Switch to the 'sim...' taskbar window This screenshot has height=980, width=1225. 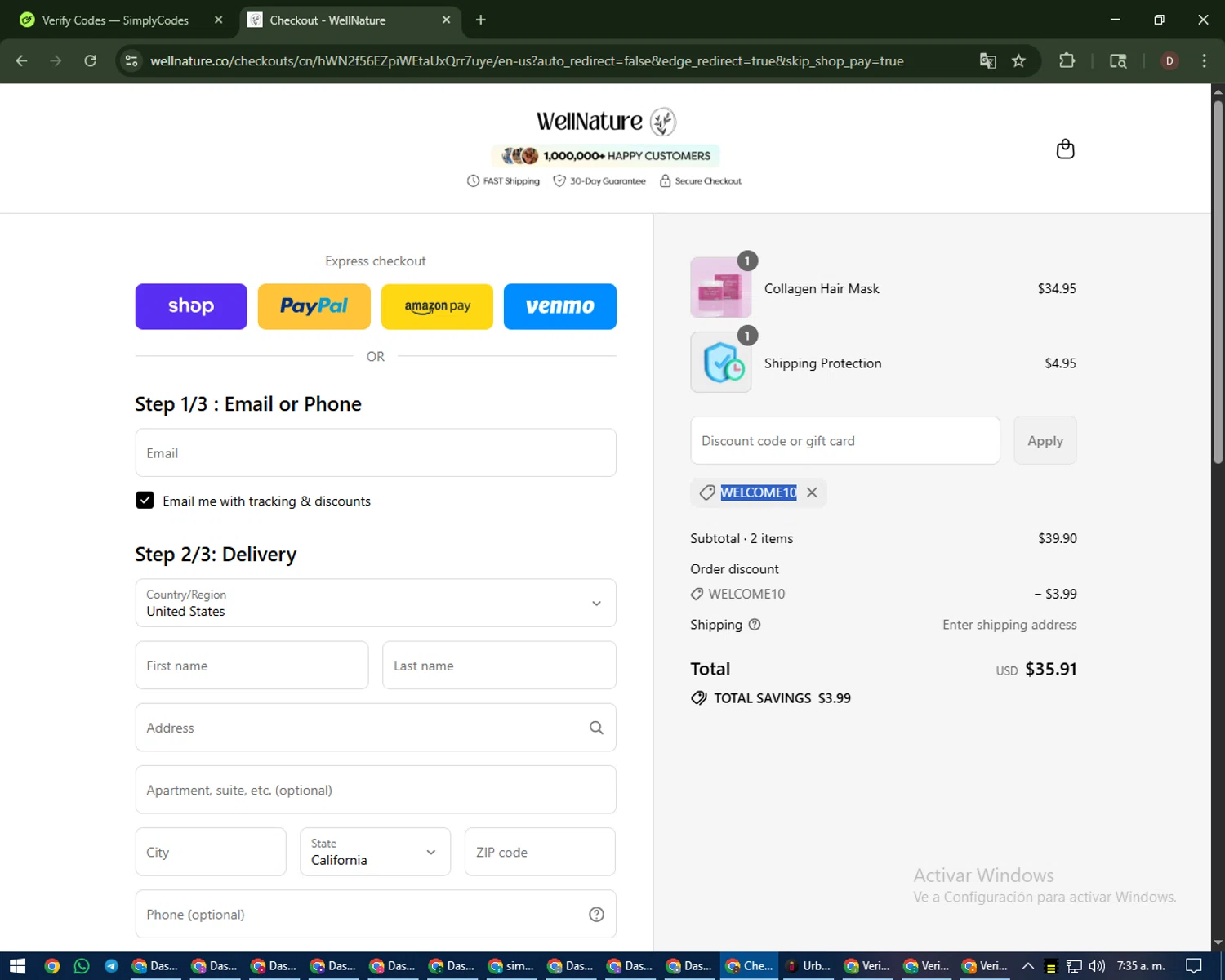tap(510, 966)
